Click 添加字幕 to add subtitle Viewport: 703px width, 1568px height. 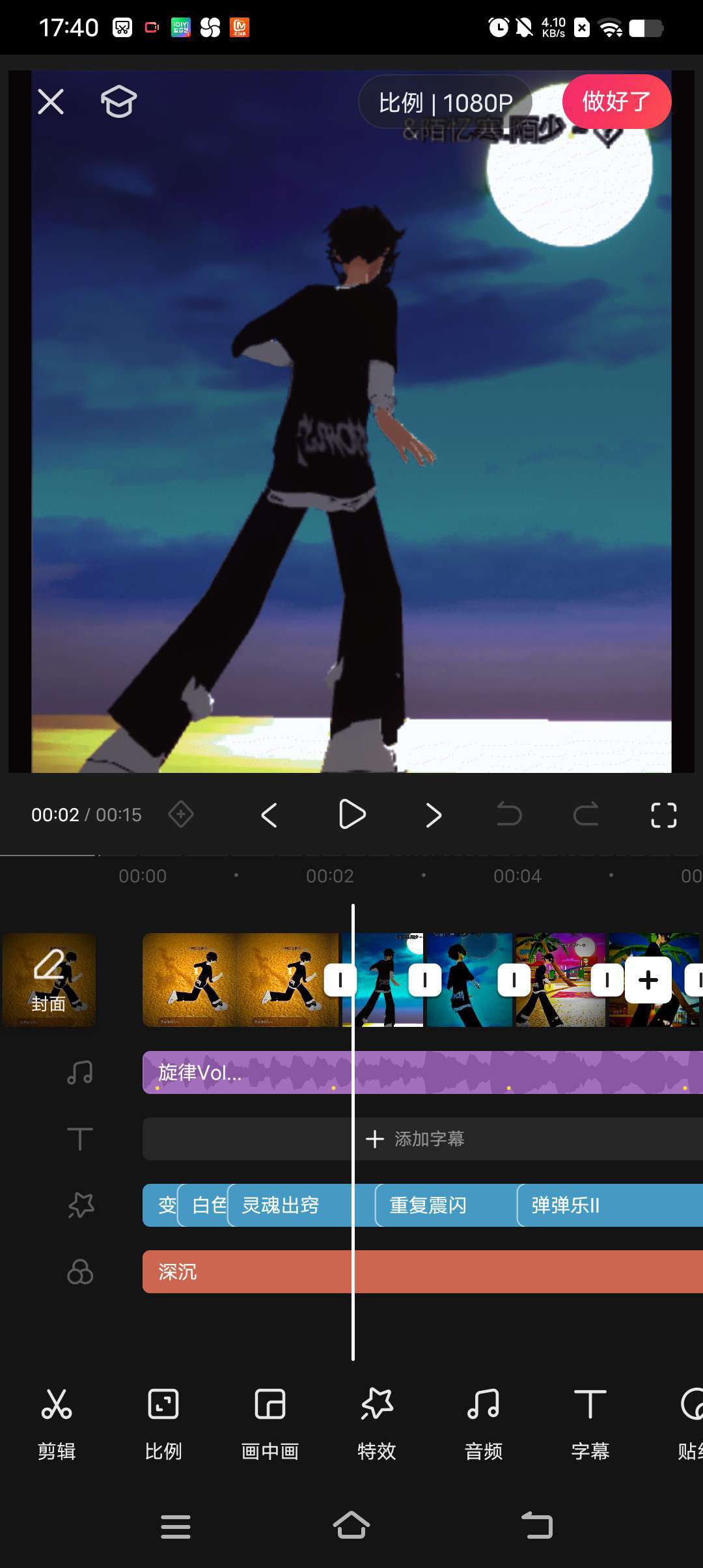pyautogui.click(x=417, y=1139)
